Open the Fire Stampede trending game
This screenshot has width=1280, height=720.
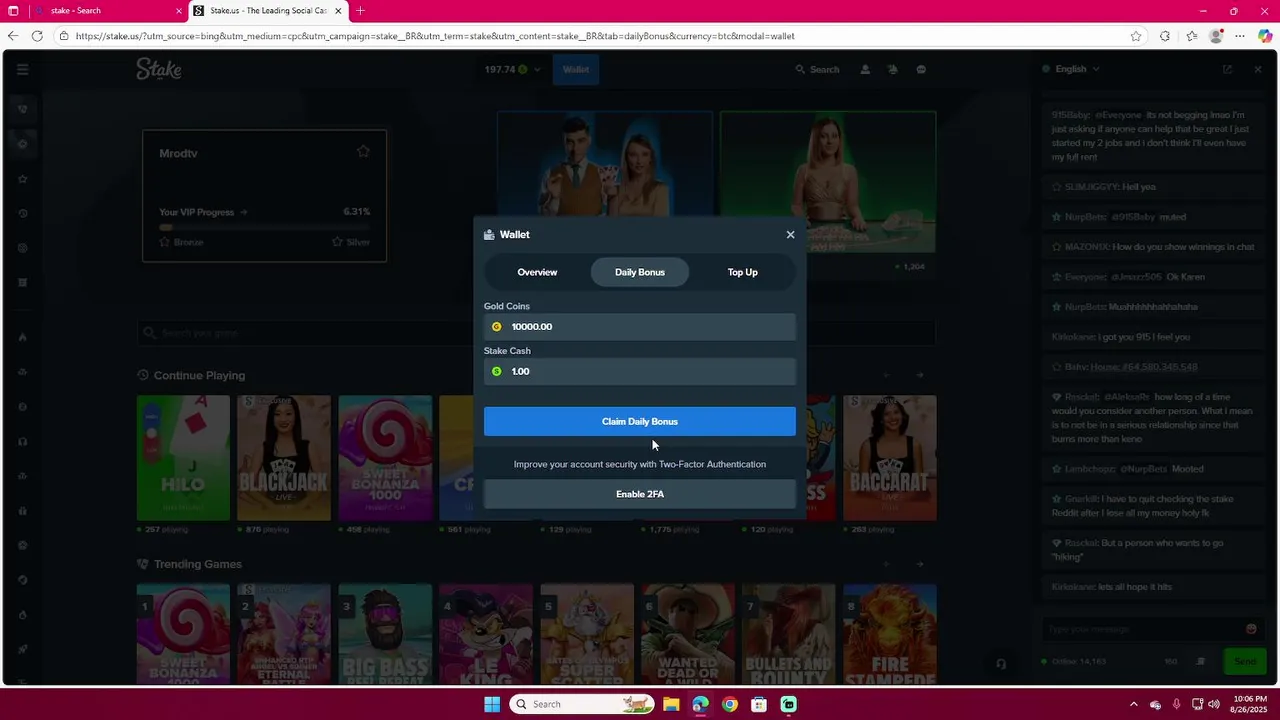(x=890, y=634)
